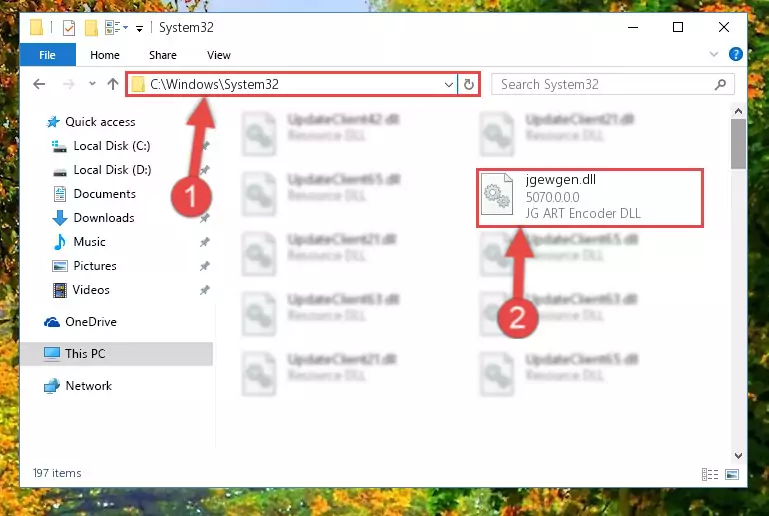769x516 pixels.
Task: Switch to the Home ribbon tab
Action: pos(104,55)
